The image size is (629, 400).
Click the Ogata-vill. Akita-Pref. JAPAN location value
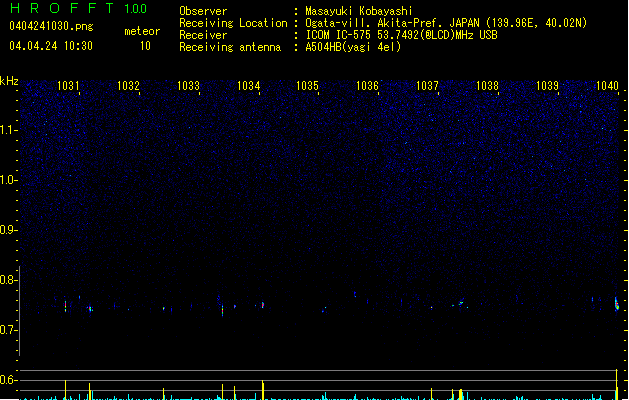point(446,23)
